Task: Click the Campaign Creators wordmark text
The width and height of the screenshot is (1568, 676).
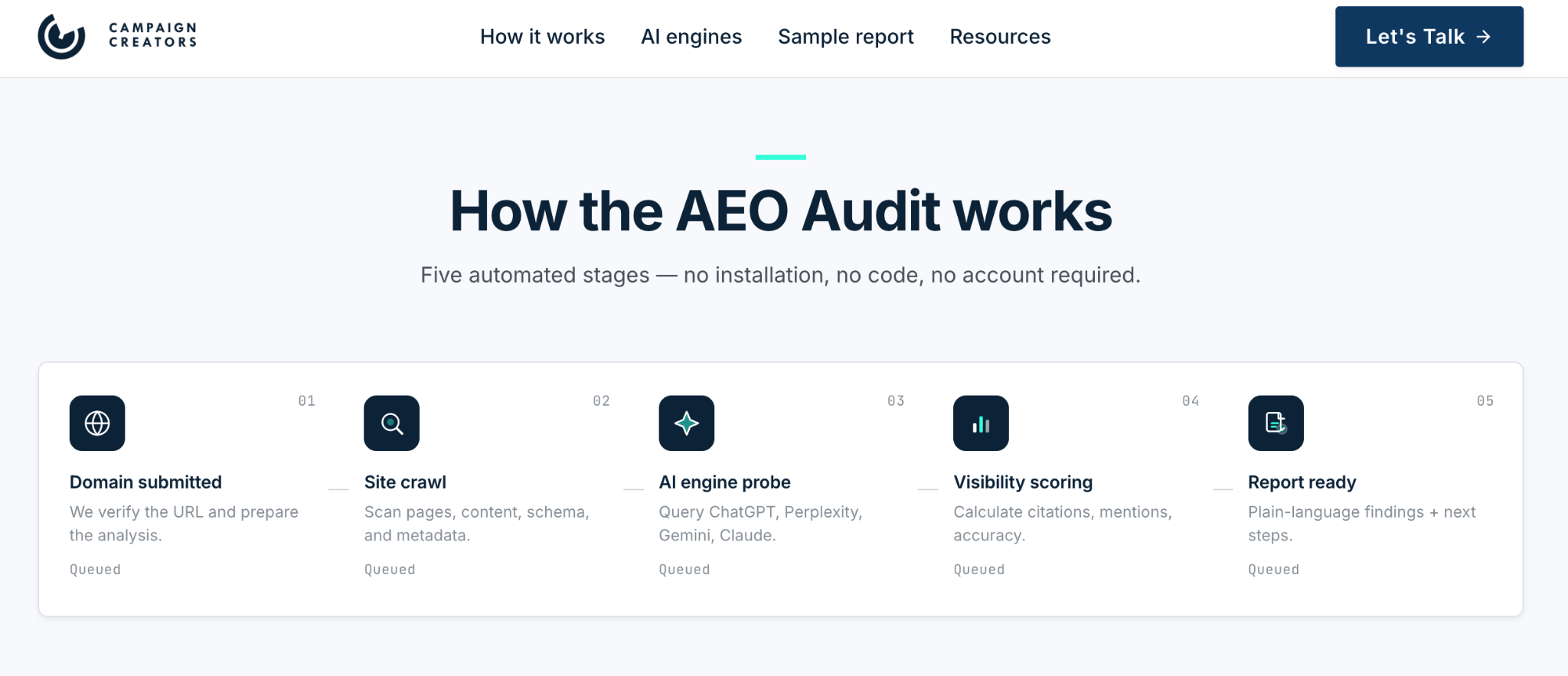Action: point(153,35)
